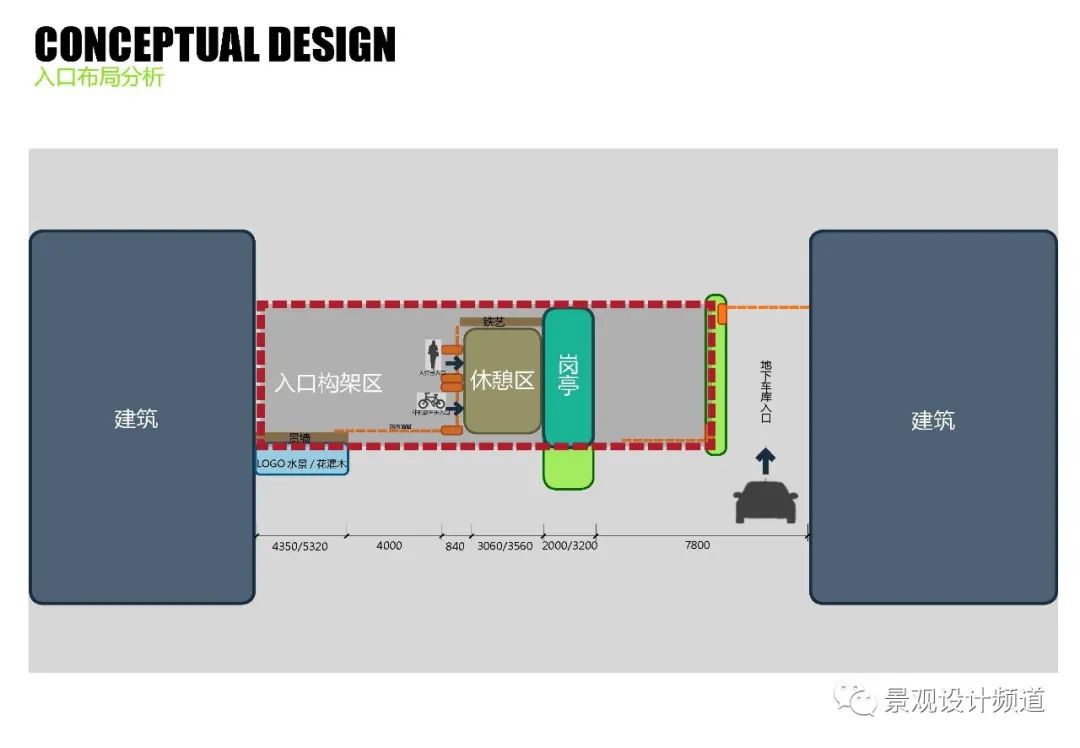Click the arrow beside the bicycle icon
The image size is (1080, 748).
coord(453,408)
